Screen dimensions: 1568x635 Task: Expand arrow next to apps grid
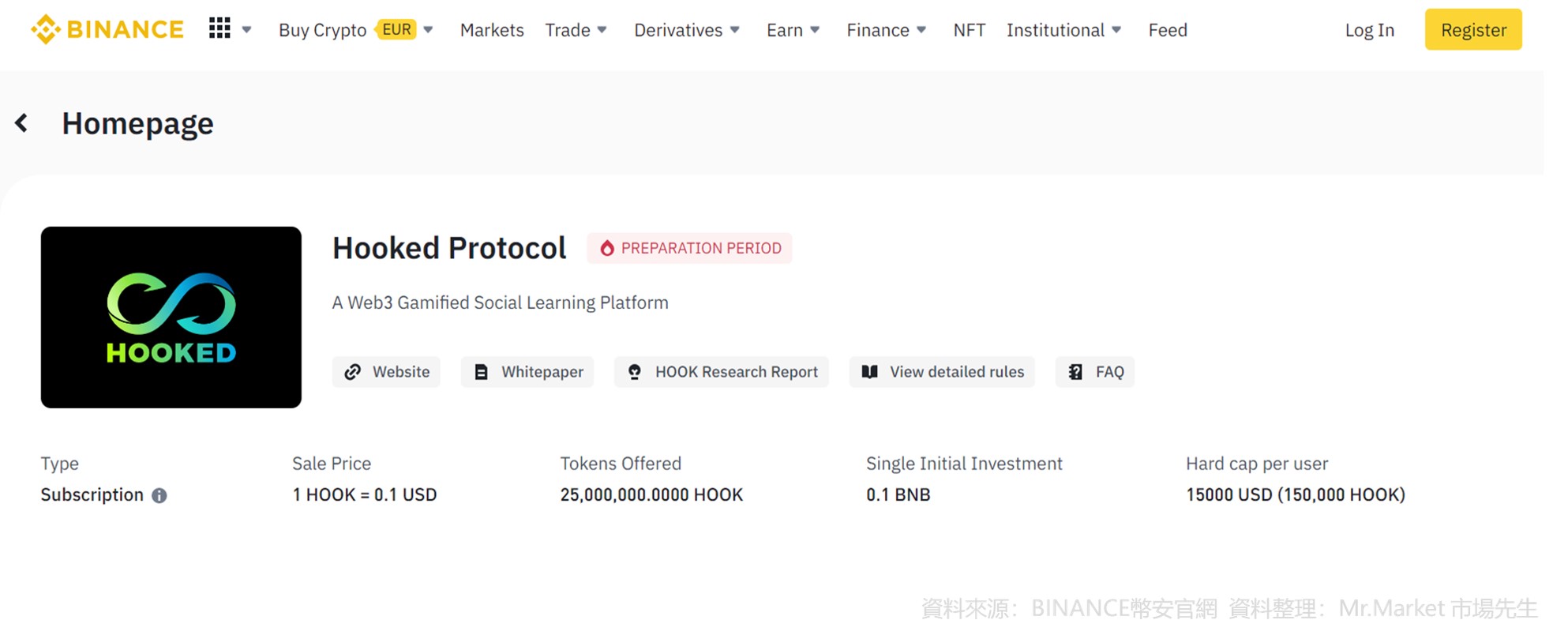(246, 30)
